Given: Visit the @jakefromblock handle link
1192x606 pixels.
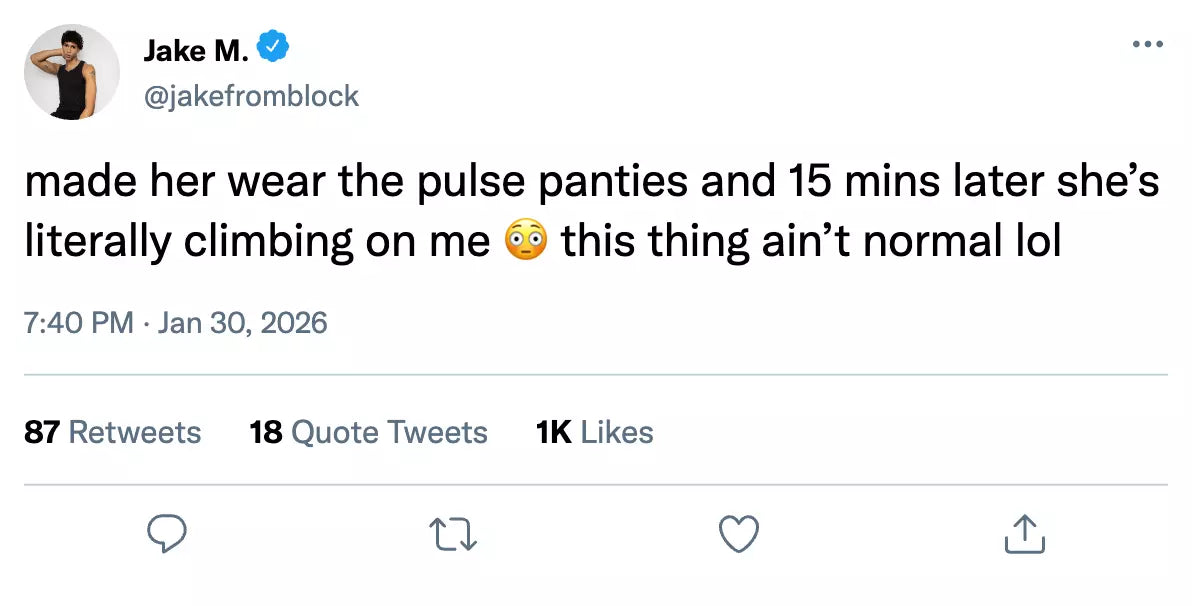Looking at the screenshot, I should click(x=251, y=96).
